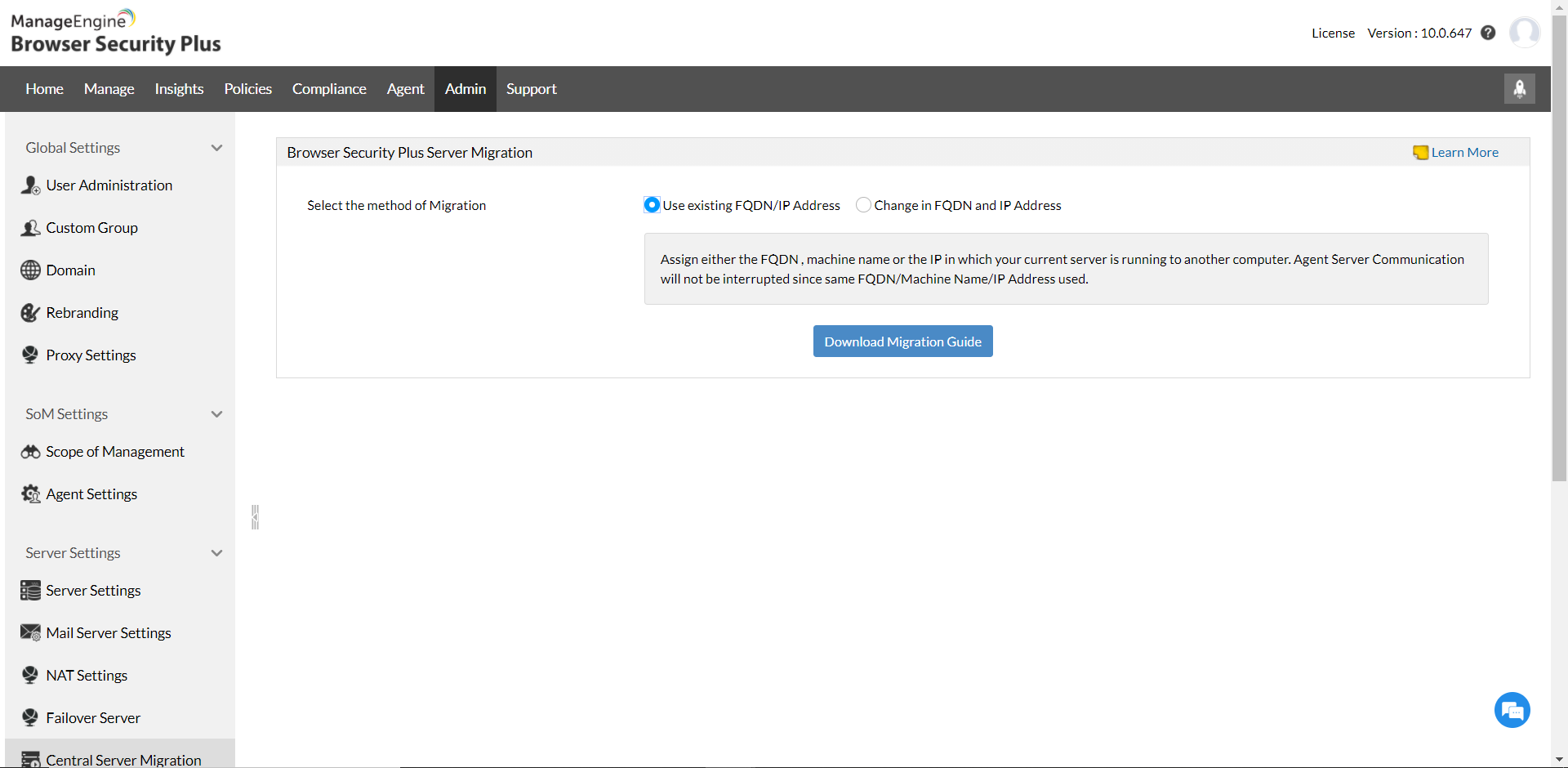Open the Support tab
Image resolution: width=1568 pixels, height=768 pixels.
532,89
